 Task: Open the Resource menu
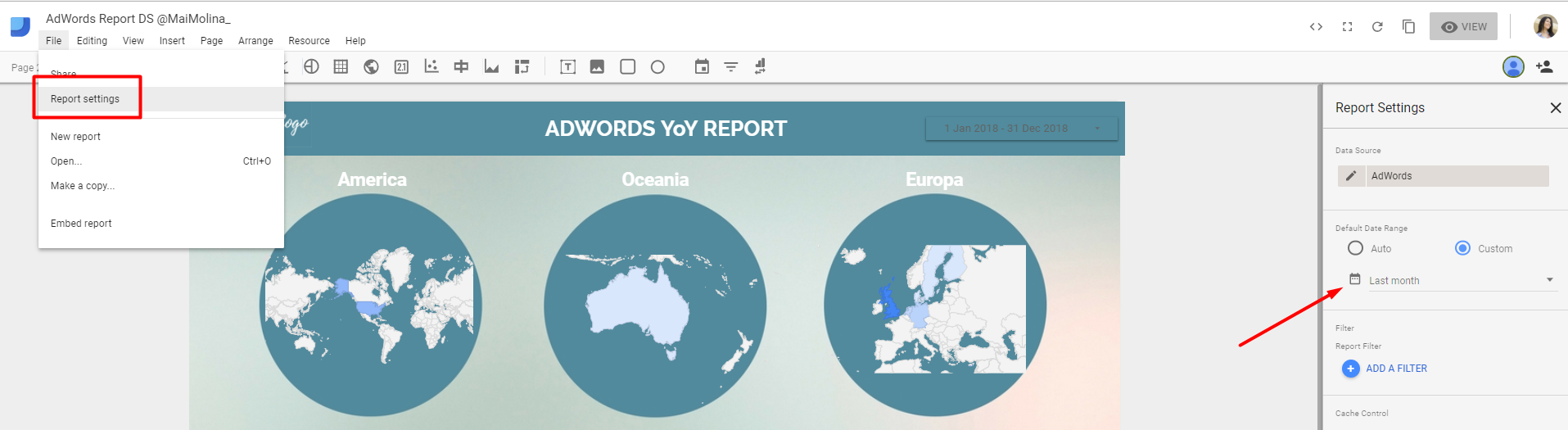pyautogui.click(x=309, y=41)
